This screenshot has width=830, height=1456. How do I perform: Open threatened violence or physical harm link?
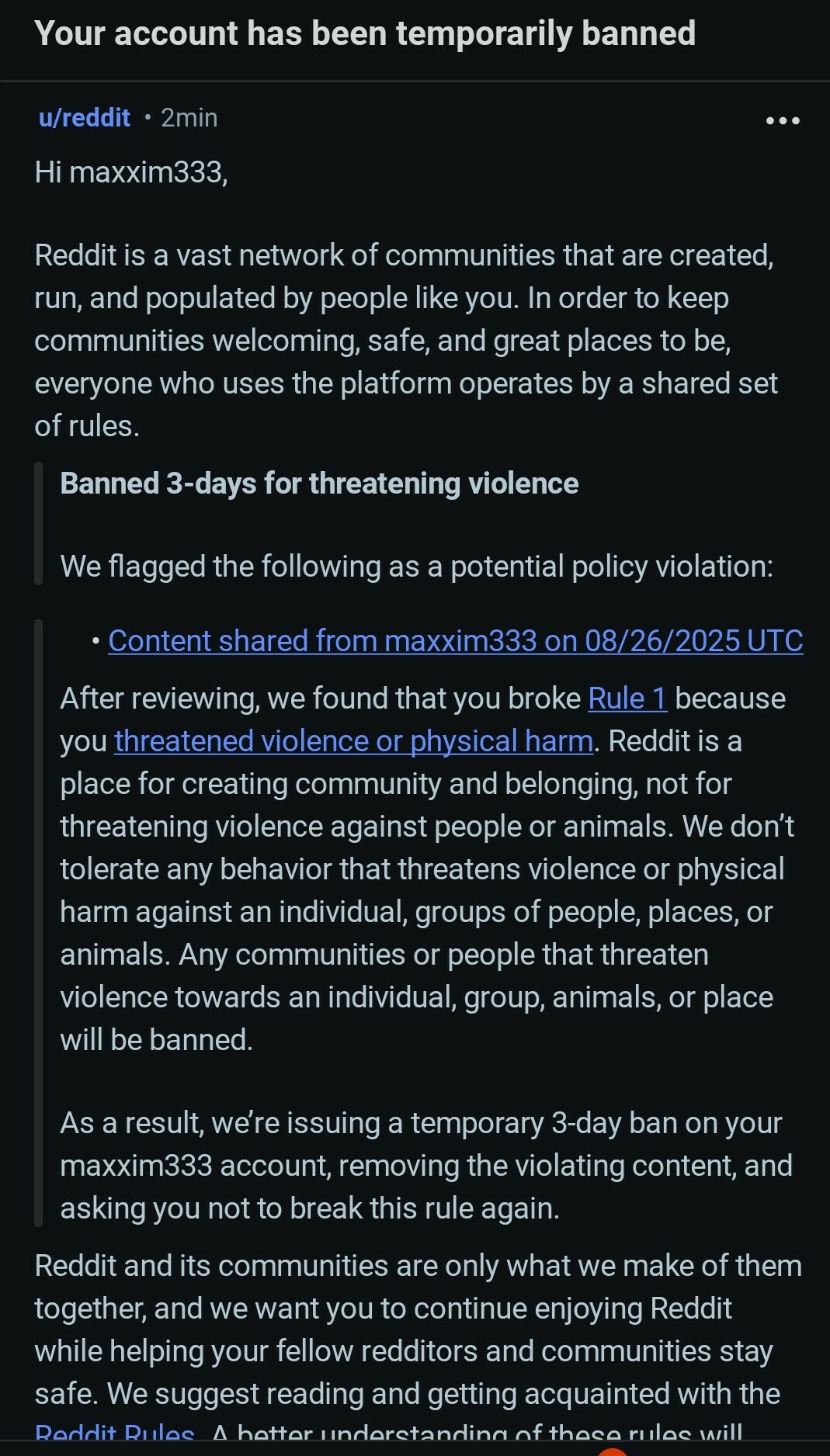[354, 741]
